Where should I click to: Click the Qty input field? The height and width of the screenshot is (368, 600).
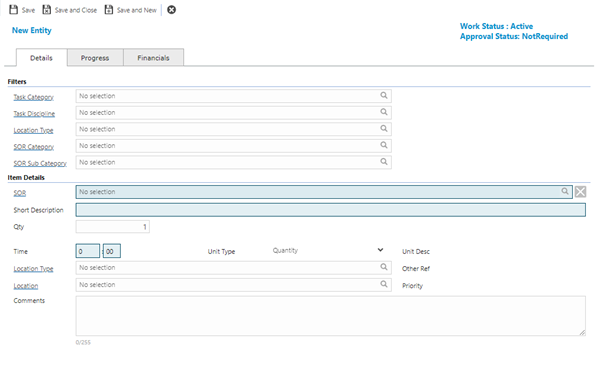(112, 226)
